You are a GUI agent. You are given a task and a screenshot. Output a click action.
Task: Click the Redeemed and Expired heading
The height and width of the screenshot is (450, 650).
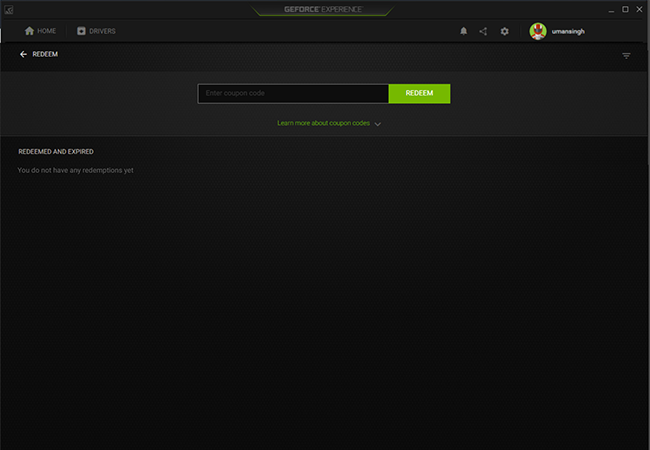(56, 152)
